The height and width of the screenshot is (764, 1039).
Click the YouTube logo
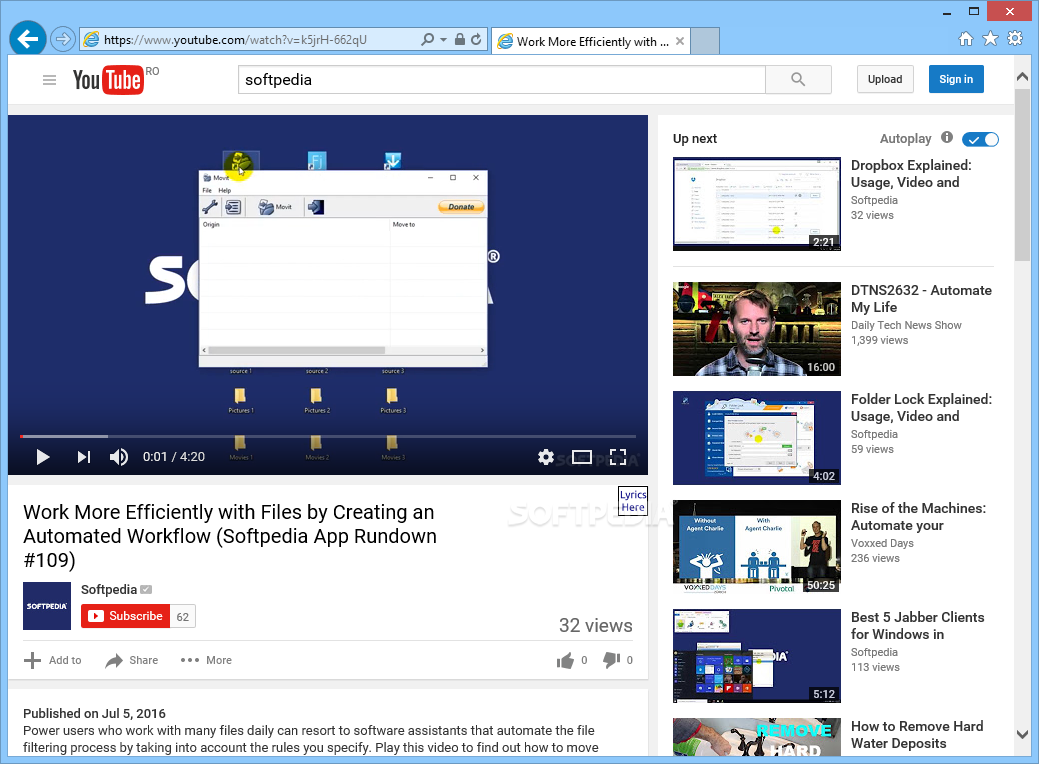(108, 80)
